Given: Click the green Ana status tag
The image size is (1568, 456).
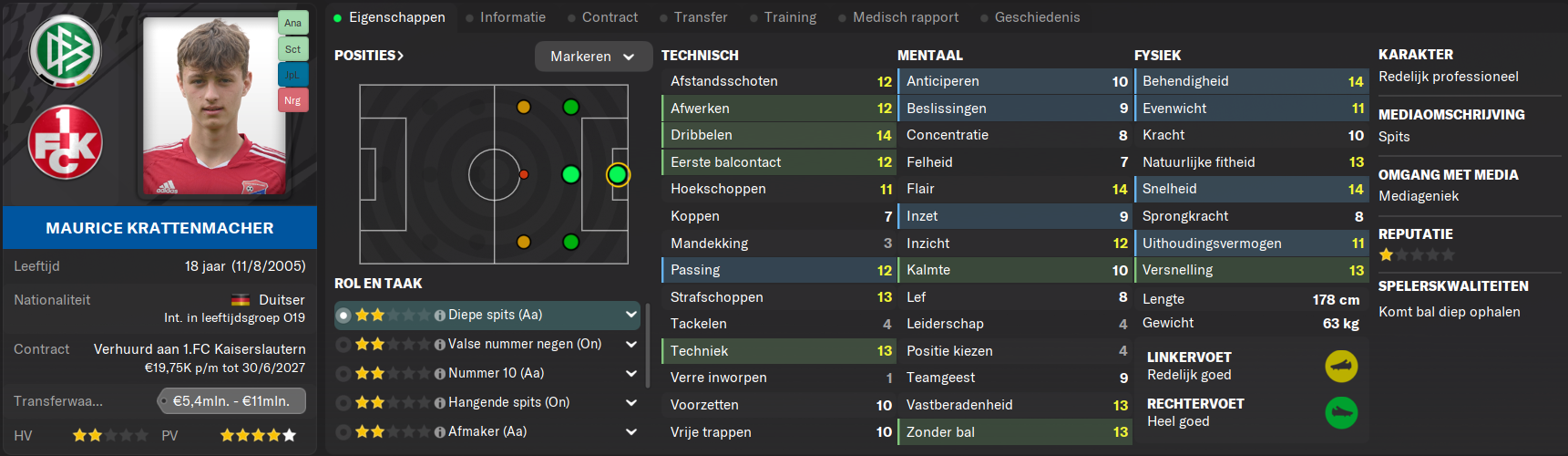Looking at the screenshot, I should pyautogui.click(x=292, y=23).
